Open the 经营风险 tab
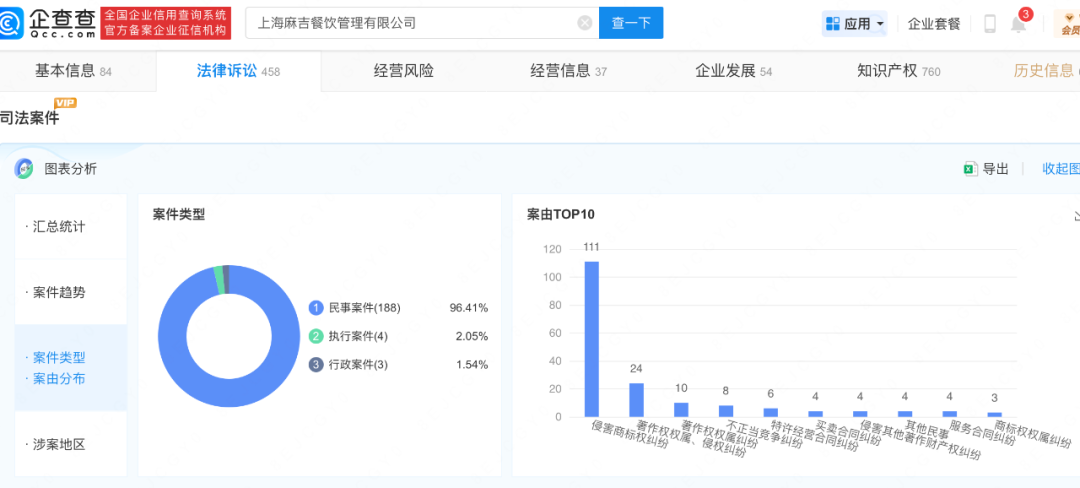 [403, 71]
